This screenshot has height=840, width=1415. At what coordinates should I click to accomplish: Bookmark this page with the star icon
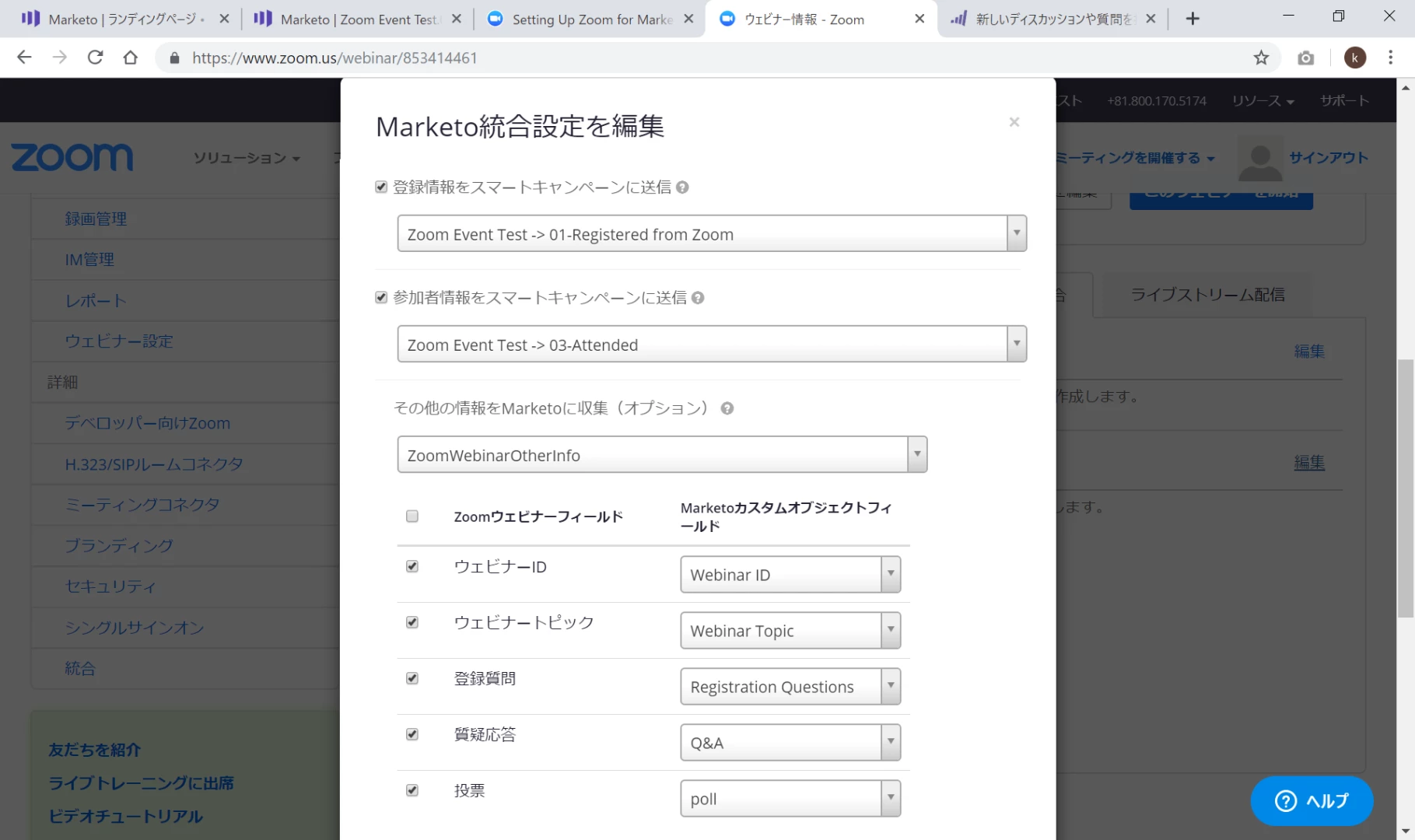[x=1261, y=58]
